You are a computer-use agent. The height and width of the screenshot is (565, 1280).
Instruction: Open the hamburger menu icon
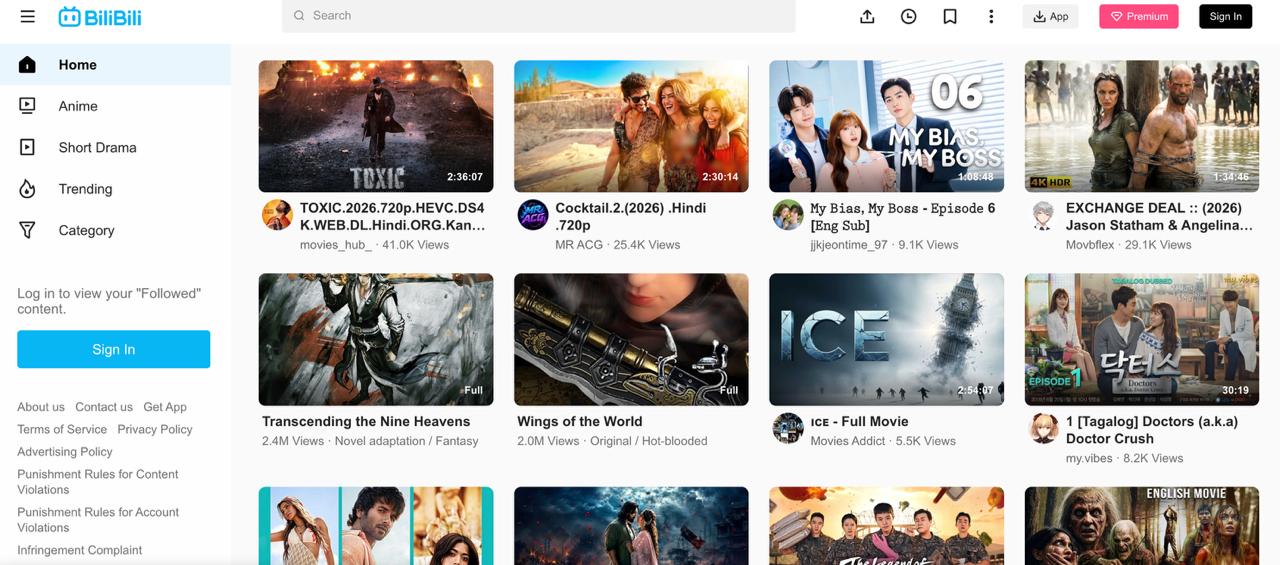tap(27, 16)
